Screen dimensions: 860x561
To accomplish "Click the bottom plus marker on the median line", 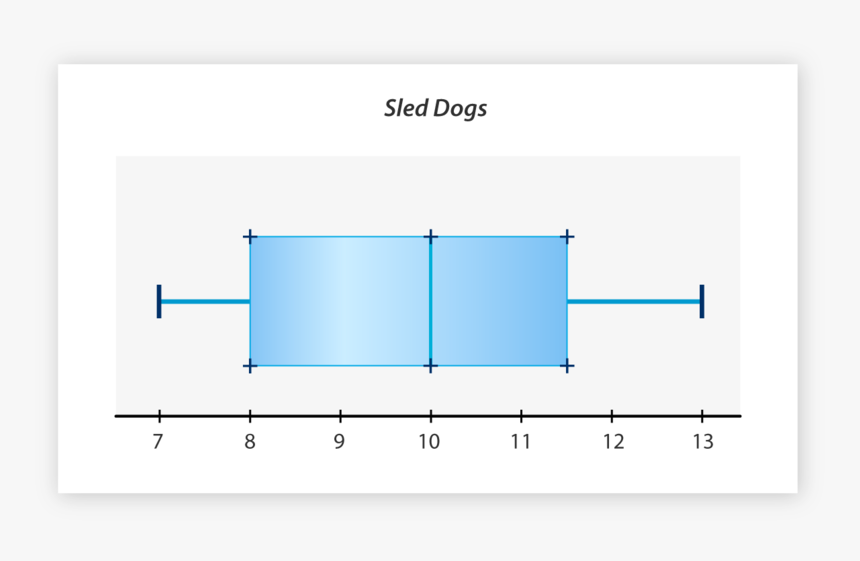I will click(x=430, y=366).
